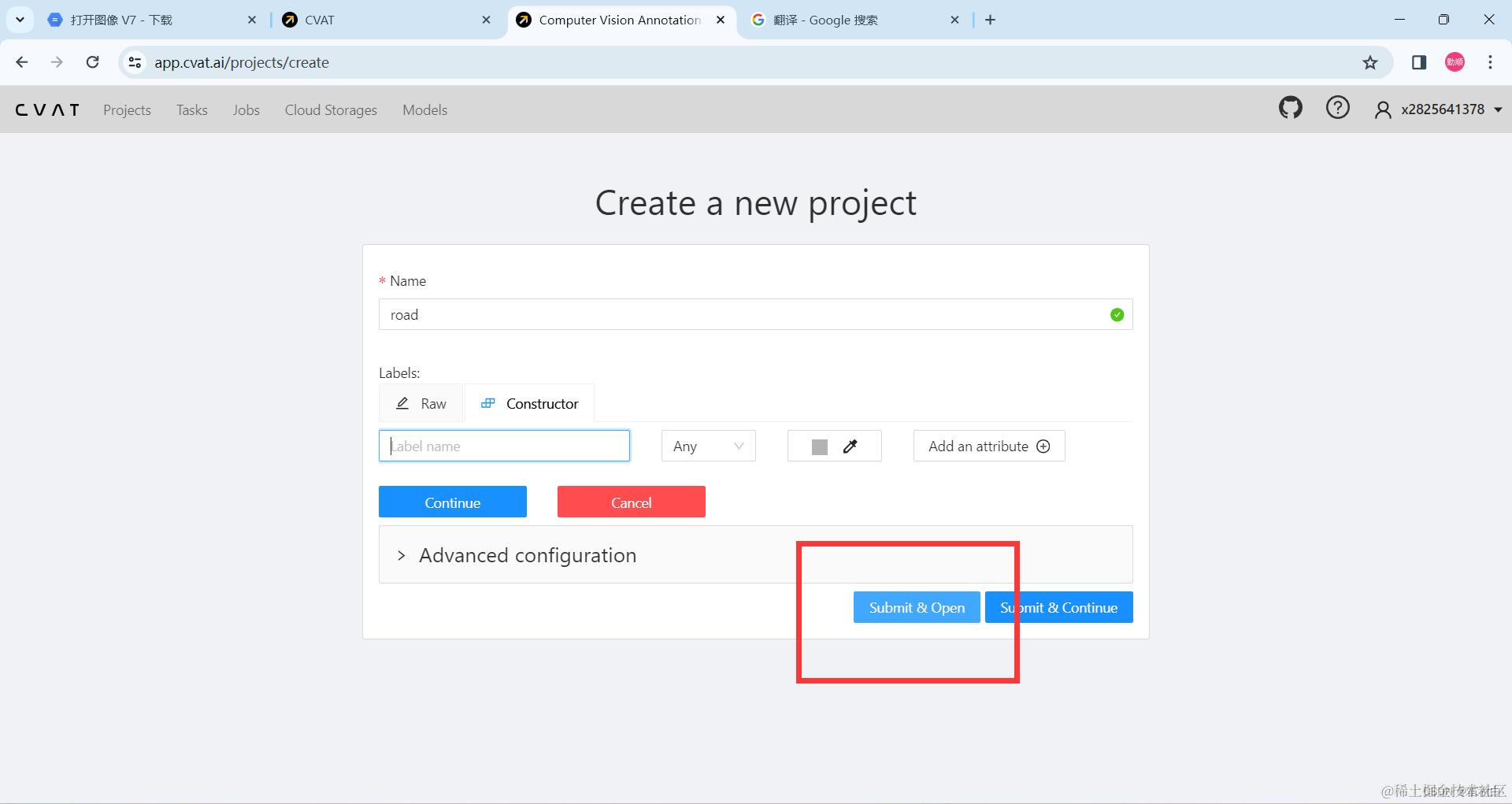
Task: Click the Constructor tab blocks icon
Action: [488, 403]
